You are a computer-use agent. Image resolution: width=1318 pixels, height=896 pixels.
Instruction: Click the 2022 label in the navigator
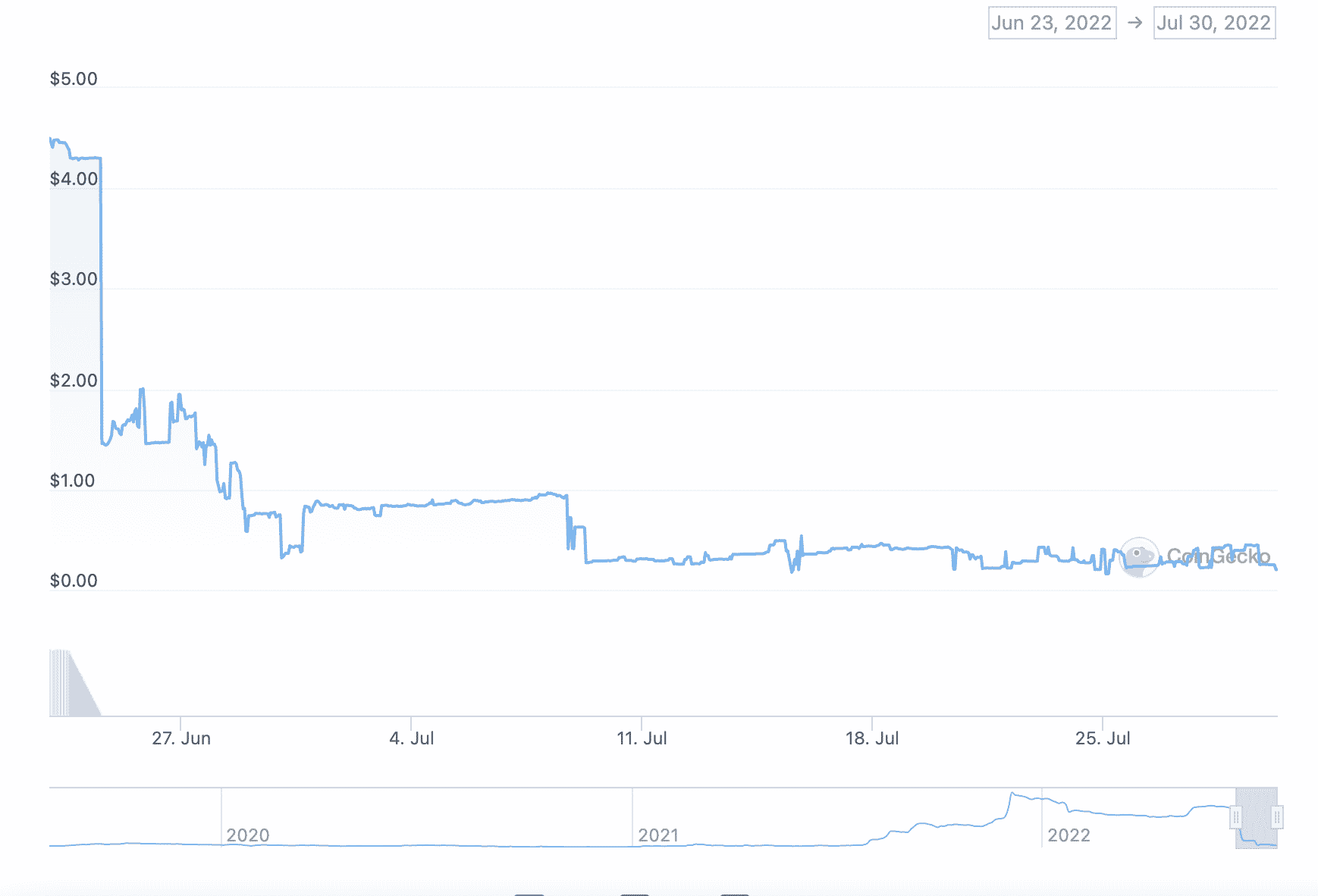click(x=1069, y=835)
